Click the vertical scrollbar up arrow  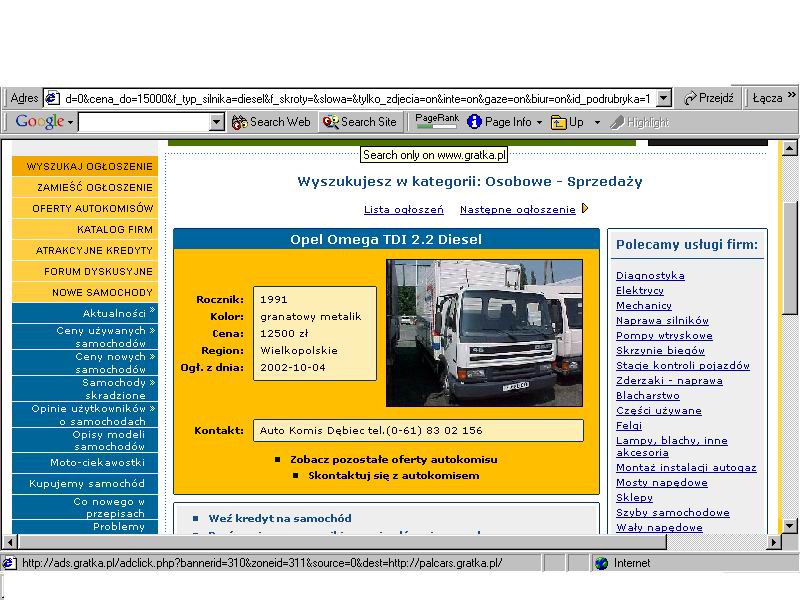click(789, 148)
